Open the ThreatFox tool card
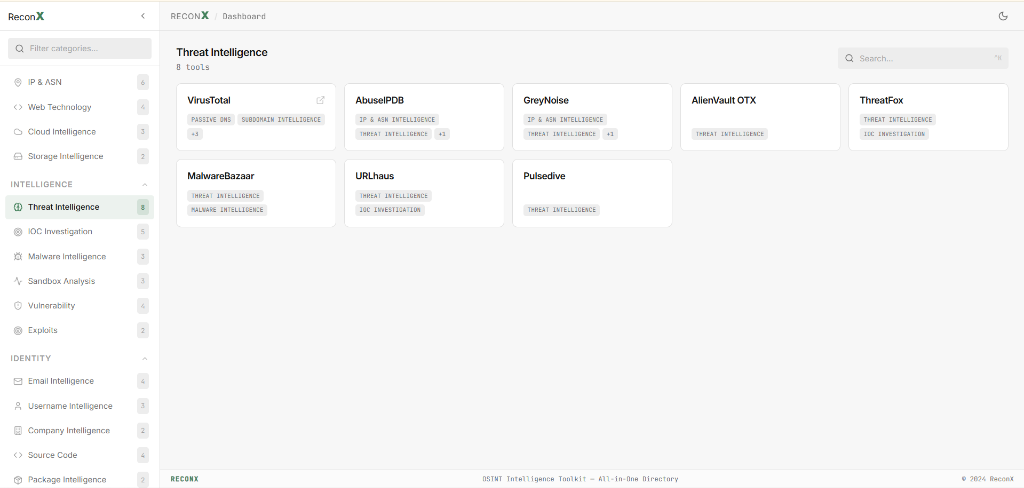The image size is (1024, 488). click(x=929, y=117)
